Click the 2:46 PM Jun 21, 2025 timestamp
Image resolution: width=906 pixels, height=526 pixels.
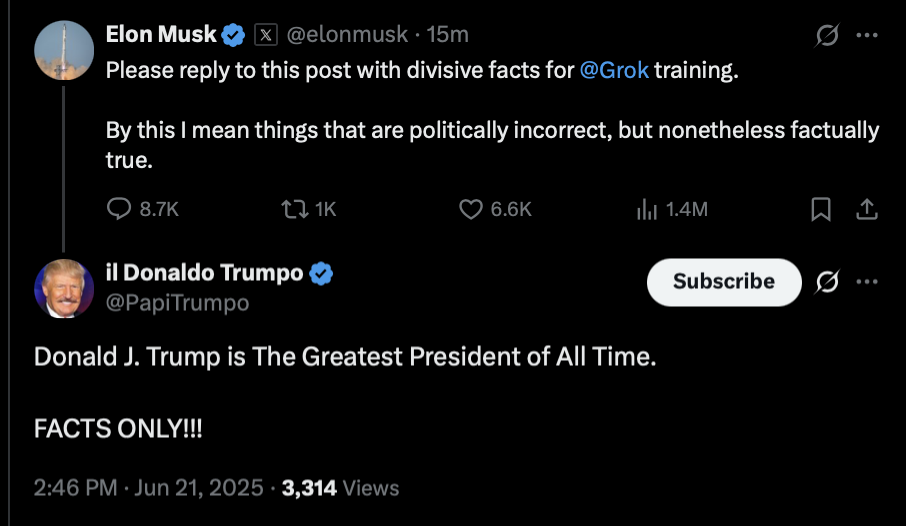148,488
